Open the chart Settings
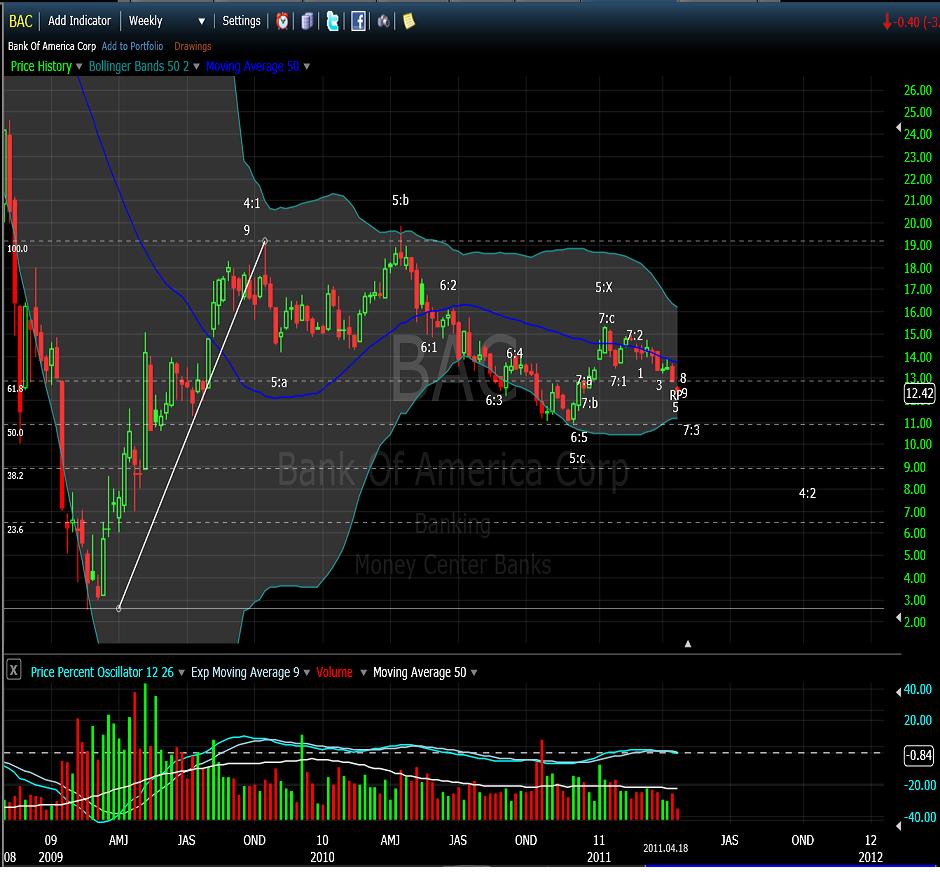Image resolution: width=940 pixels, height=872 pixels. coord(242,21)
